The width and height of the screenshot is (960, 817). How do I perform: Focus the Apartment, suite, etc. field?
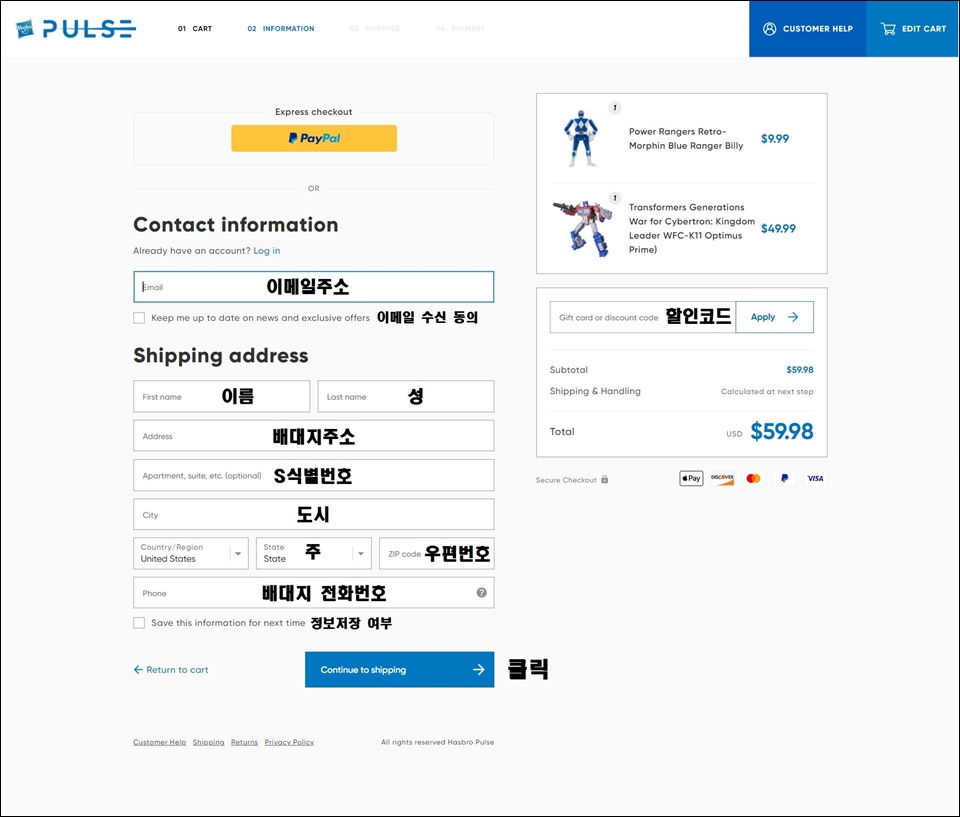pyautogui.click(x=313, y=475)
